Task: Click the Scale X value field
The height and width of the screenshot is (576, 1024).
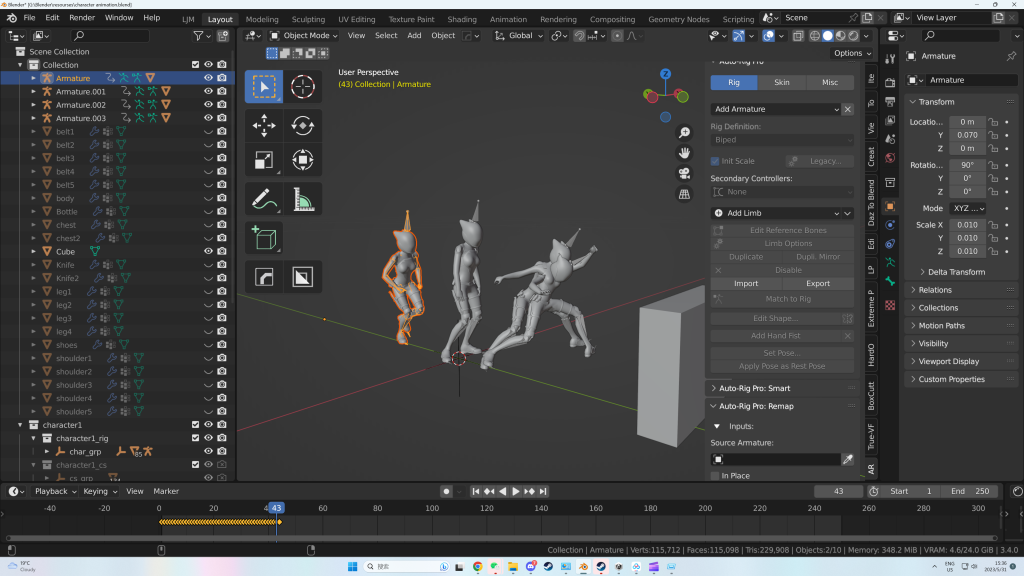Action: pos(967,225)
